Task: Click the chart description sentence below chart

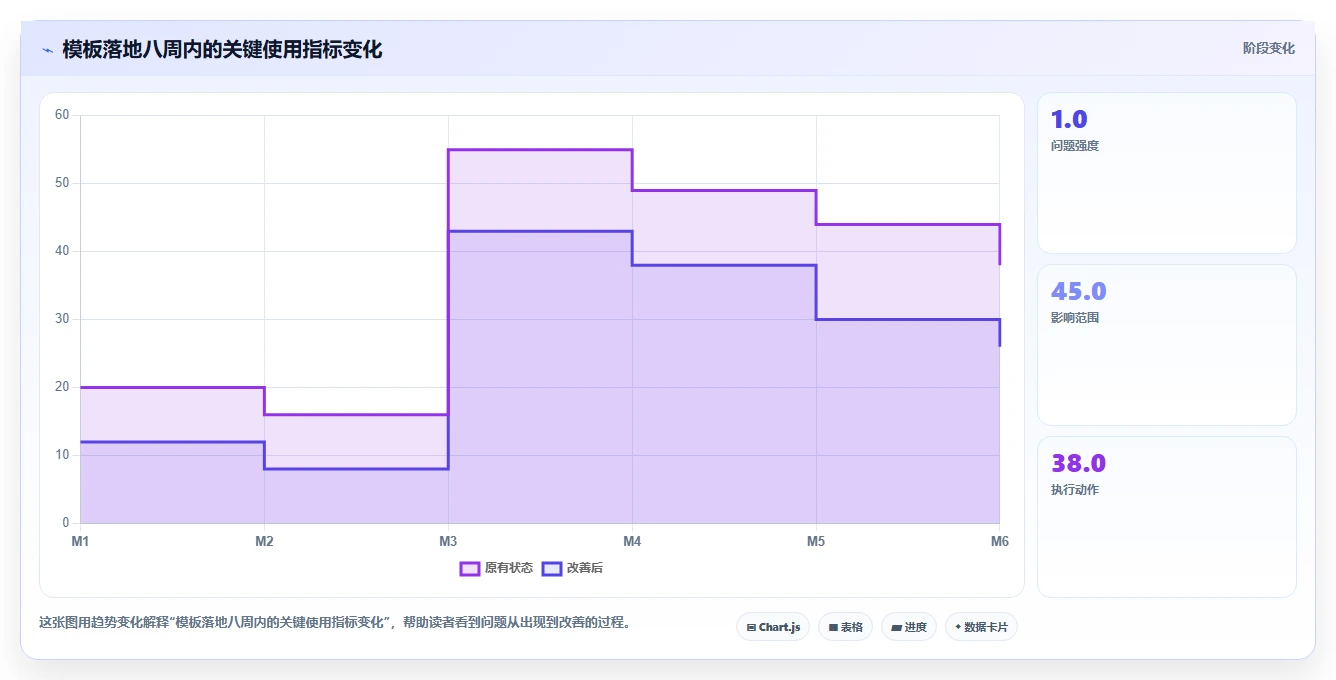Action: click(336, 622)
